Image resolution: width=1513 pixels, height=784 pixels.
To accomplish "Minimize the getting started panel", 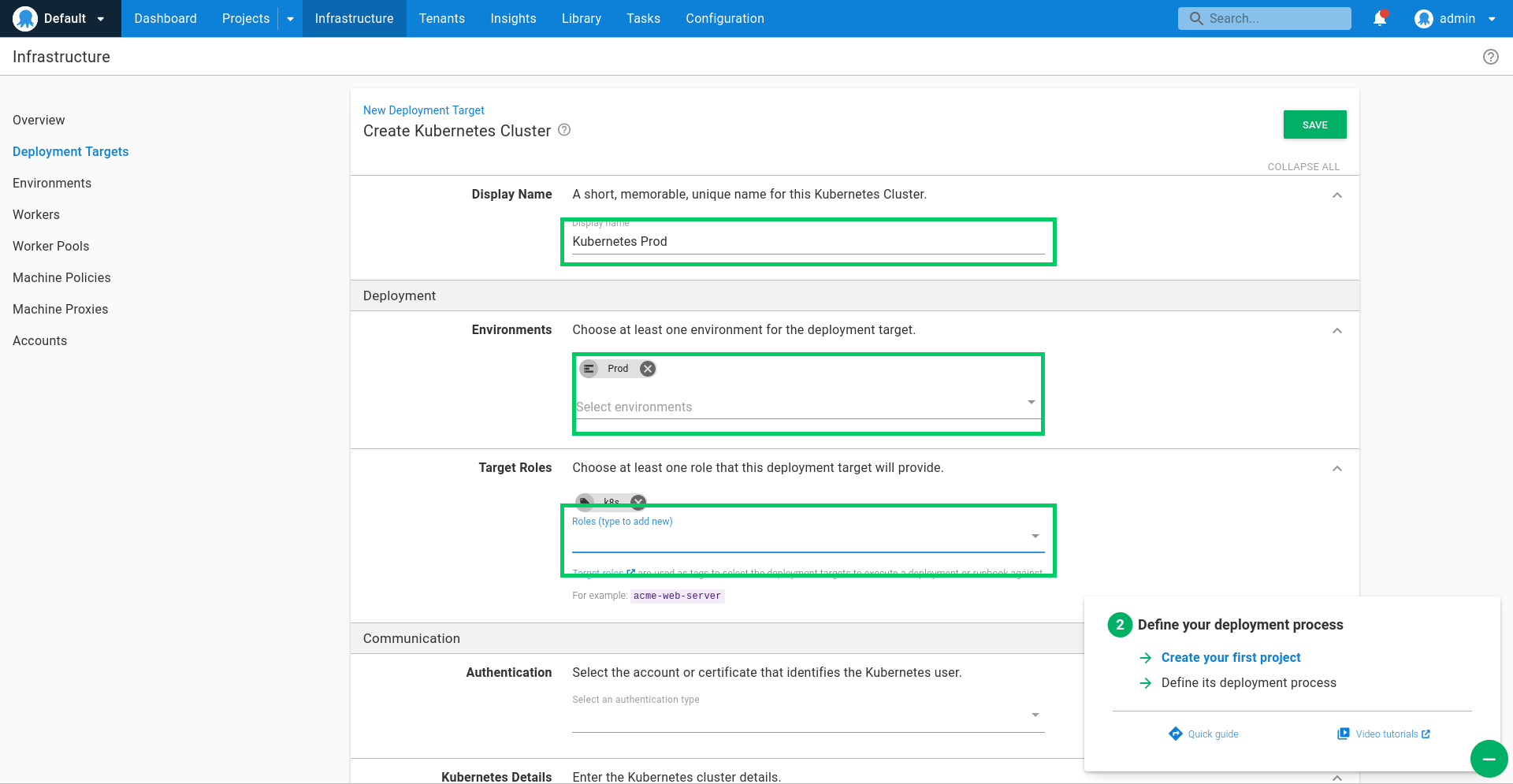I will (x=1489, y=759).
